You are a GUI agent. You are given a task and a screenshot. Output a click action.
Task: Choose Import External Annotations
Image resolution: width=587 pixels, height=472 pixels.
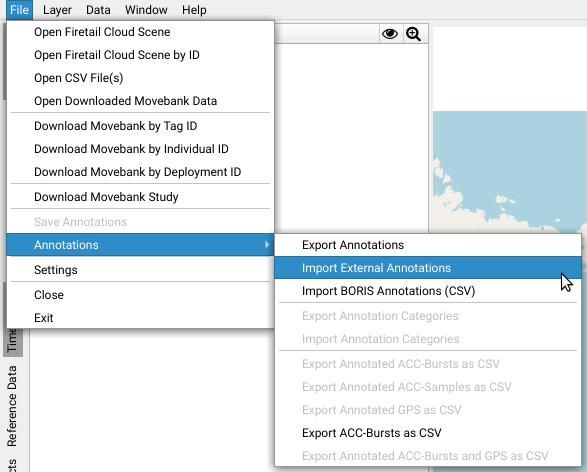[x=428, y=268]
